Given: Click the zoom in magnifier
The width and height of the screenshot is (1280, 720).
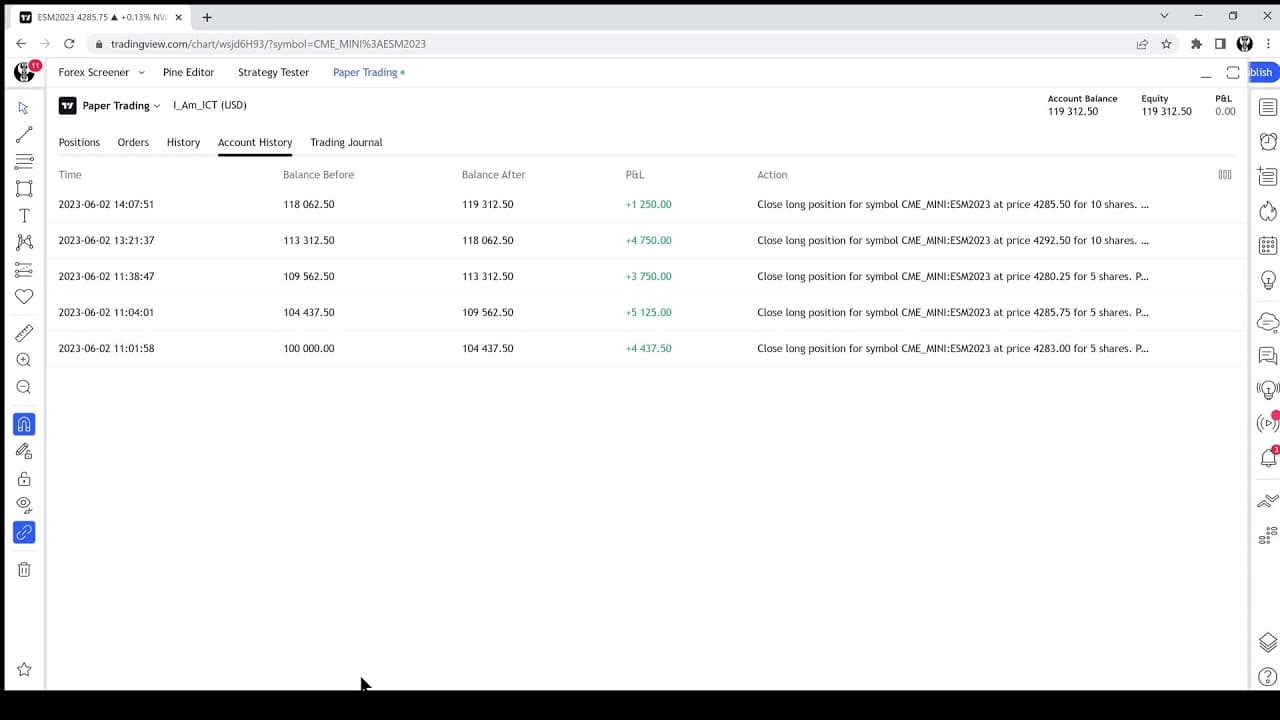Looking at the screenshot, I should [24, 360].
